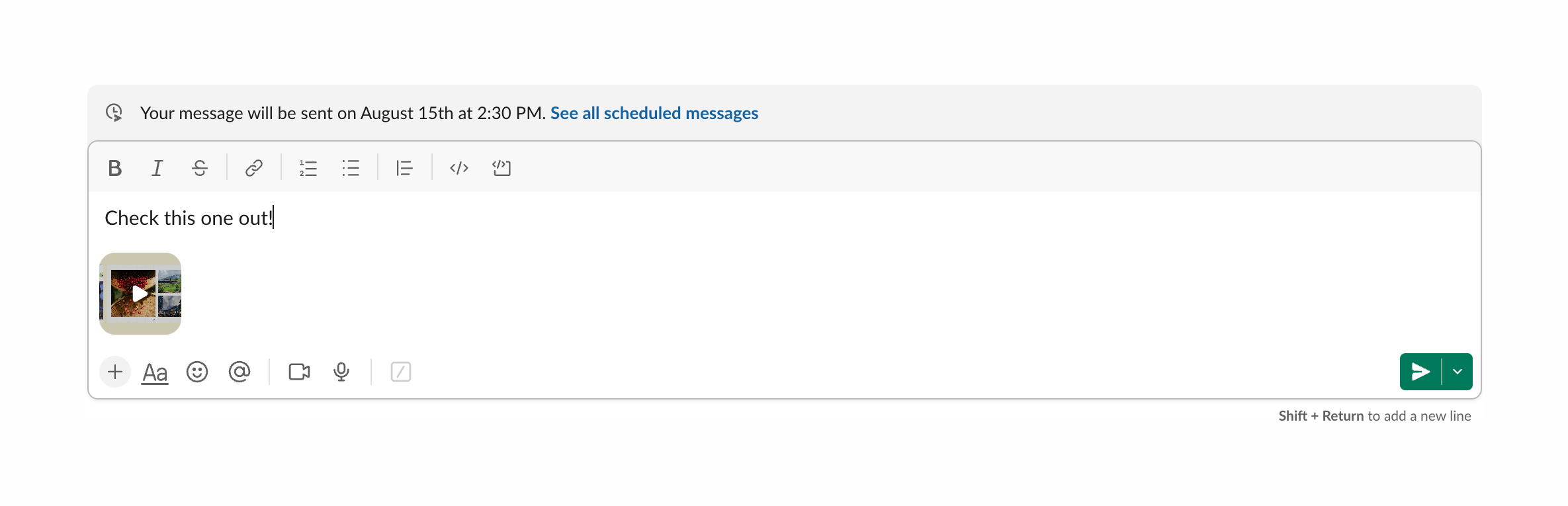
Task: Toggle strikethrough formatting
Action: 200,168
